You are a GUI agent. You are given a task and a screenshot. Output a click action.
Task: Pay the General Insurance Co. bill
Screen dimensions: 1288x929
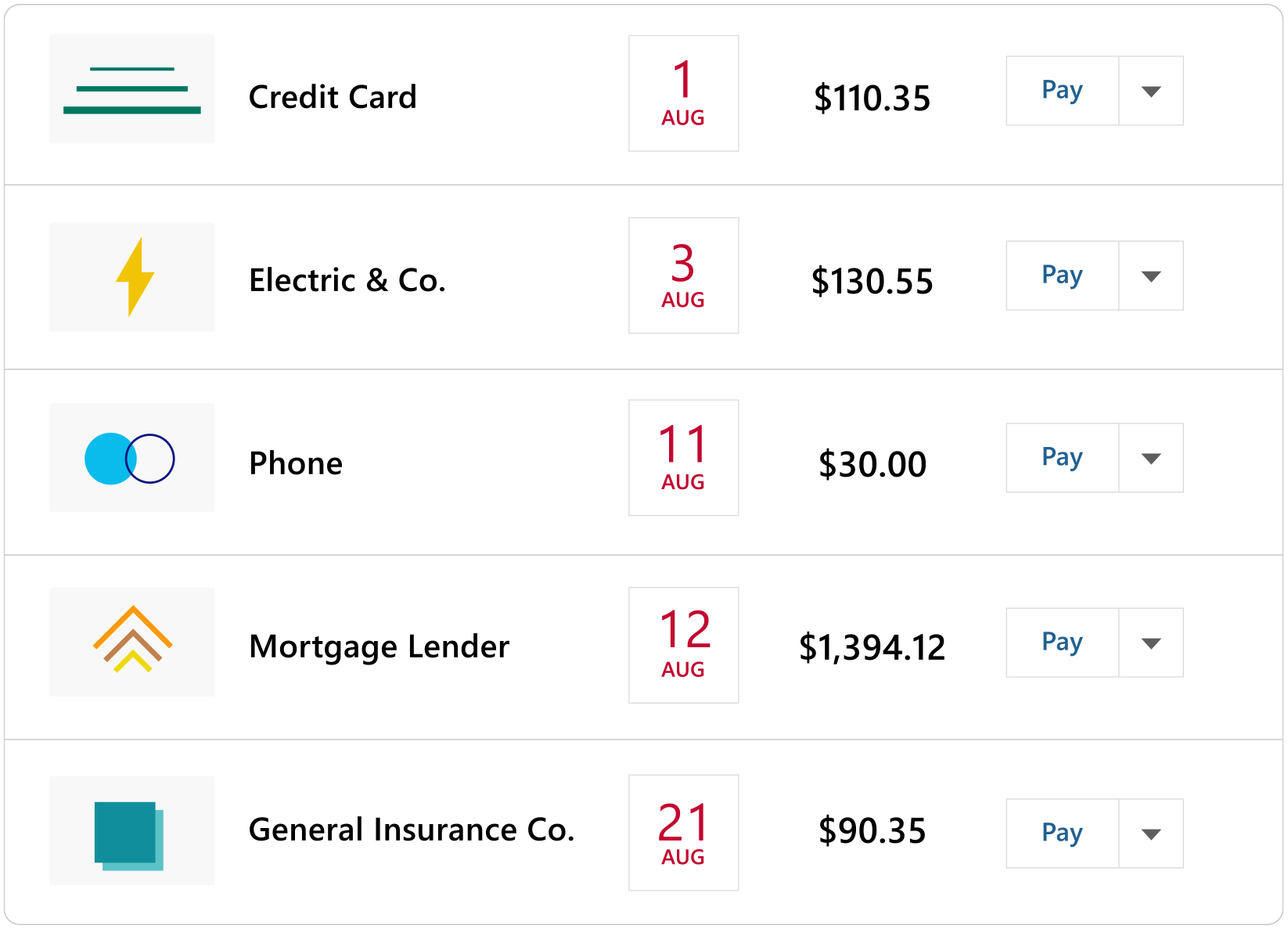[1062, 834]
